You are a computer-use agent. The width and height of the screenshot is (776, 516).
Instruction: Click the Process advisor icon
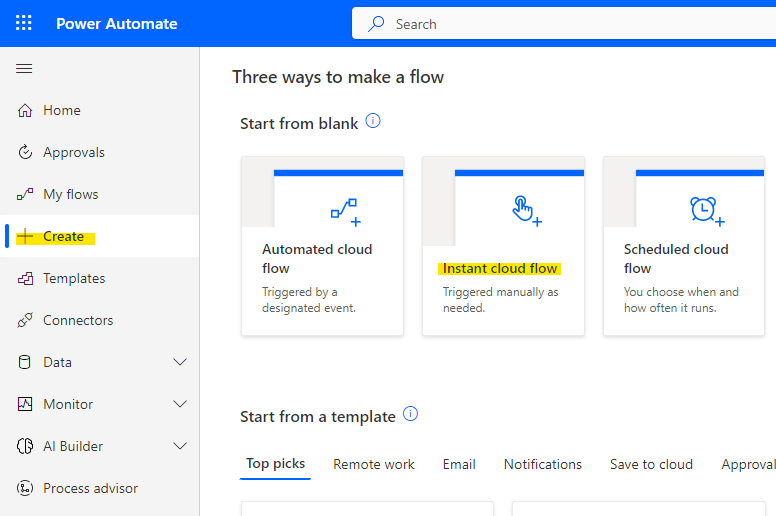click(25, 488)
